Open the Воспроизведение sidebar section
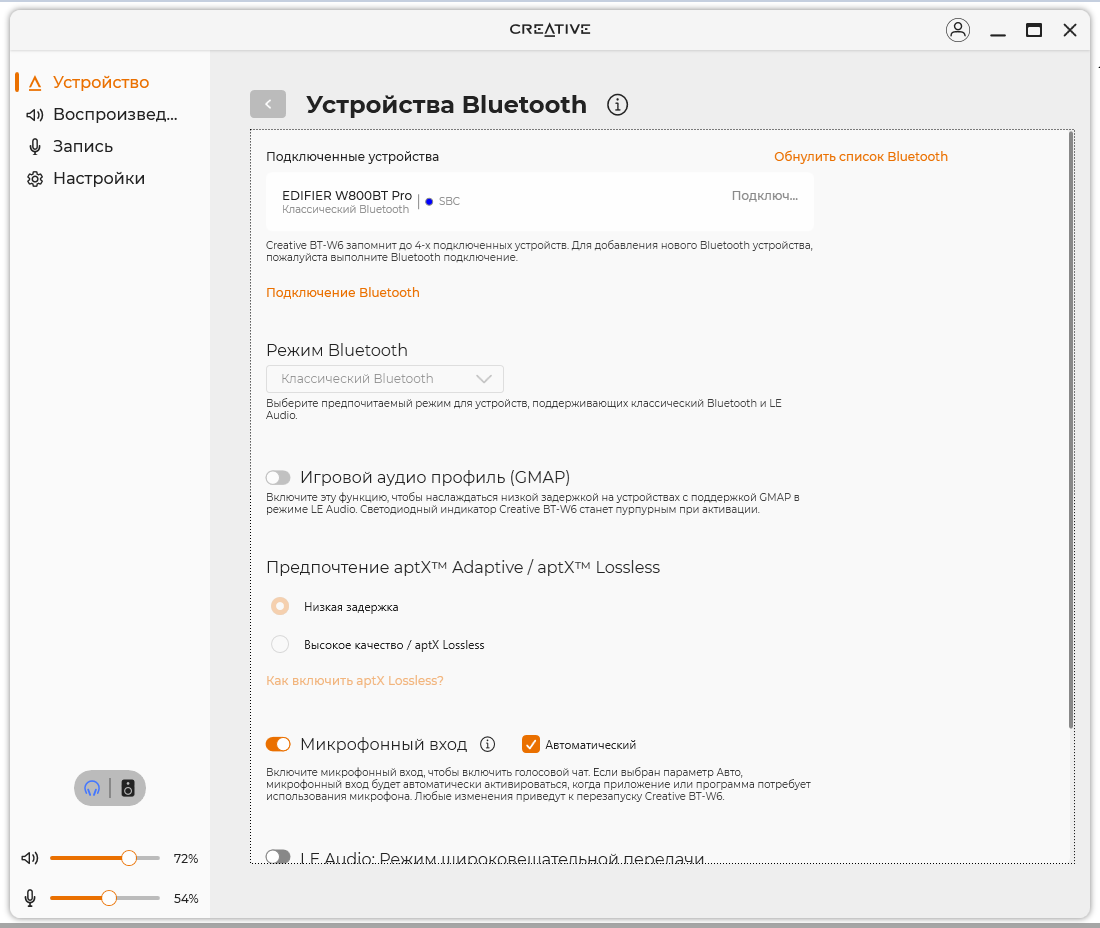1100x928 pixels. [x=102, y=114]
